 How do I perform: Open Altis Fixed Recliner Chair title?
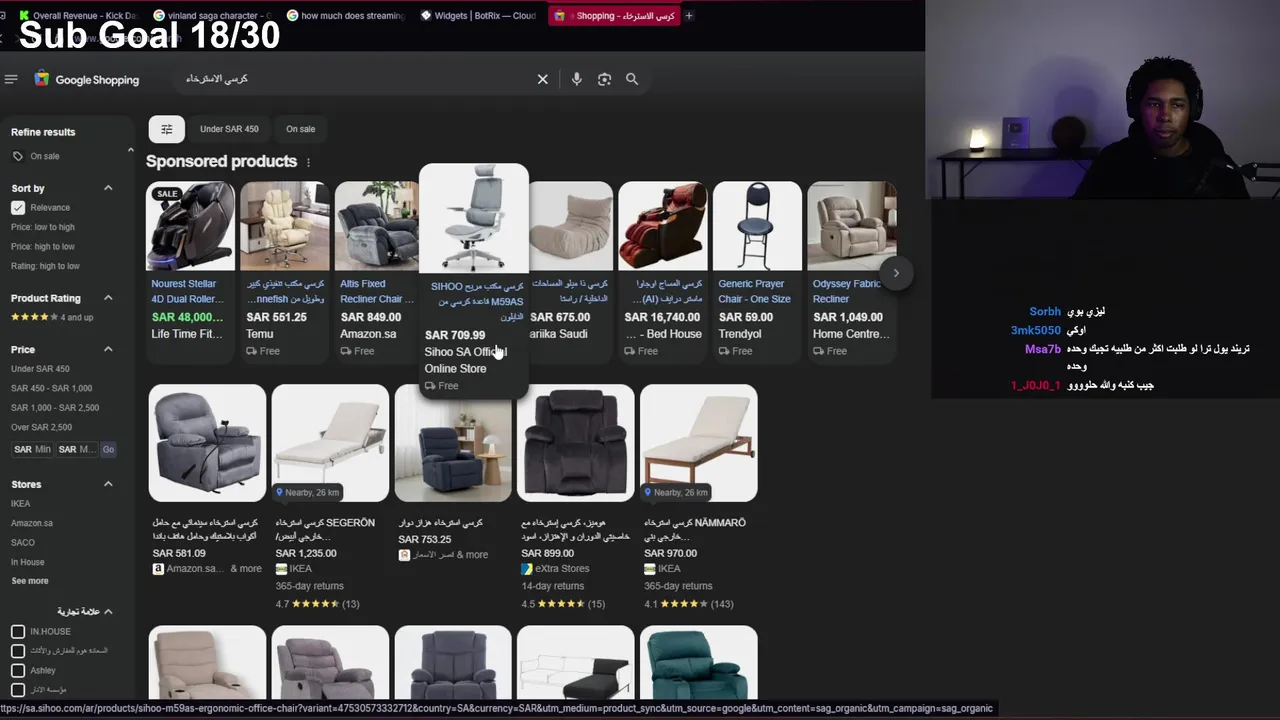coord(376,291)
